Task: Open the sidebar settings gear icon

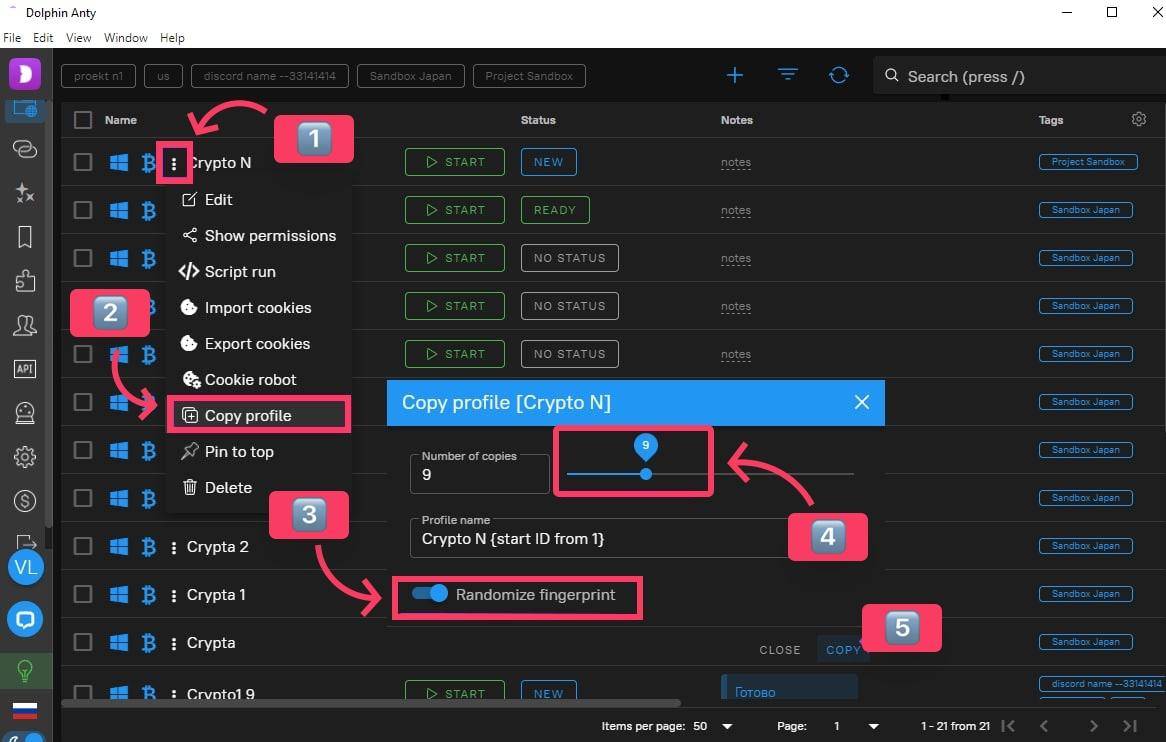Action: click(25, 457)
